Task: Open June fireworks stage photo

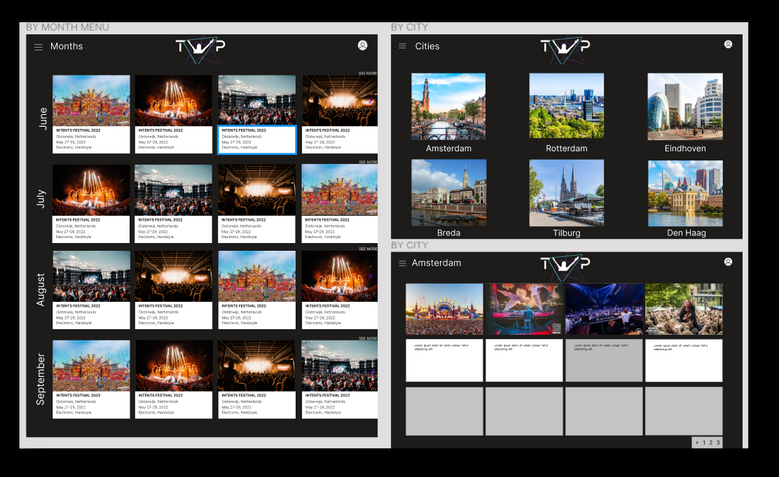Action: pyautogui.click(x=173, y=100)
